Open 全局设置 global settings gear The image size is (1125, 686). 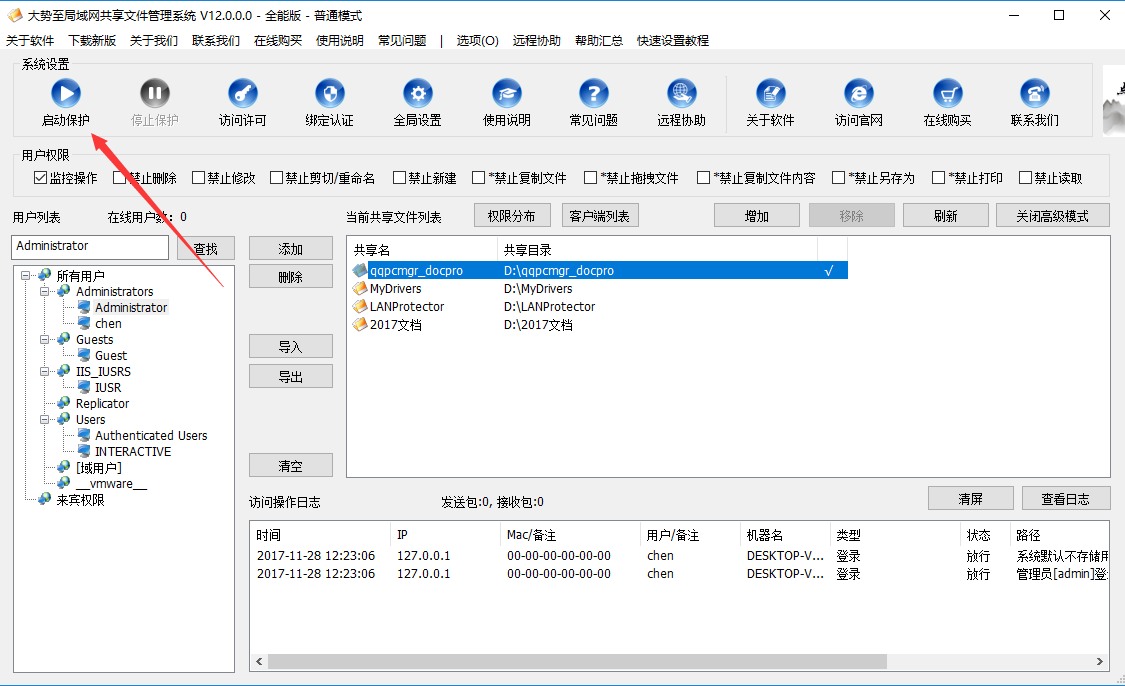(x=417, y=95)
